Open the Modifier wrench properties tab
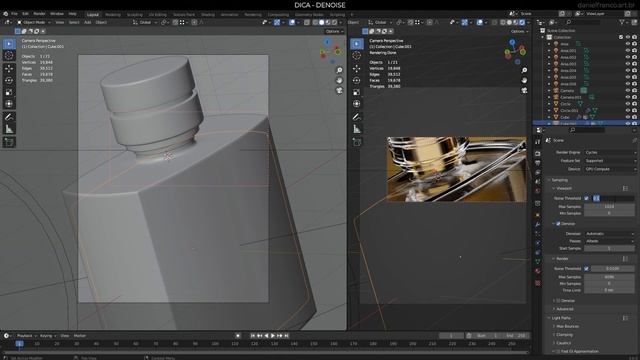This screenshot has height=360, width=640. tap(538, 224)
